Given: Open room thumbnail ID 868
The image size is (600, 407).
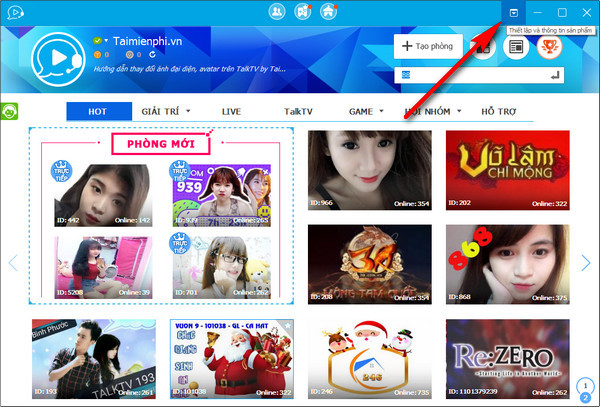Looking at the screenshot, I should point(507,264).
